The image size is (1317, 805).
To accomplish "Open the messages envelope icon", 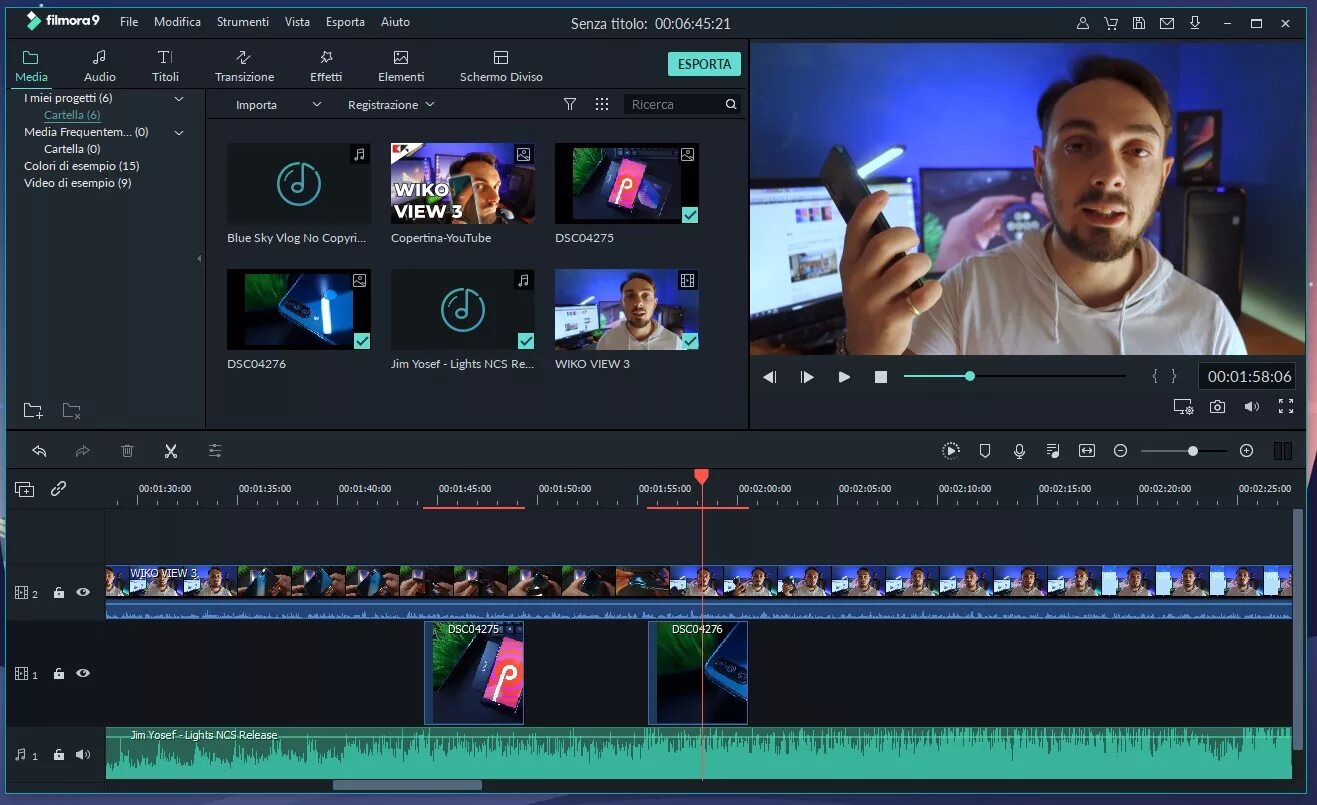I will coord(1166,22).
